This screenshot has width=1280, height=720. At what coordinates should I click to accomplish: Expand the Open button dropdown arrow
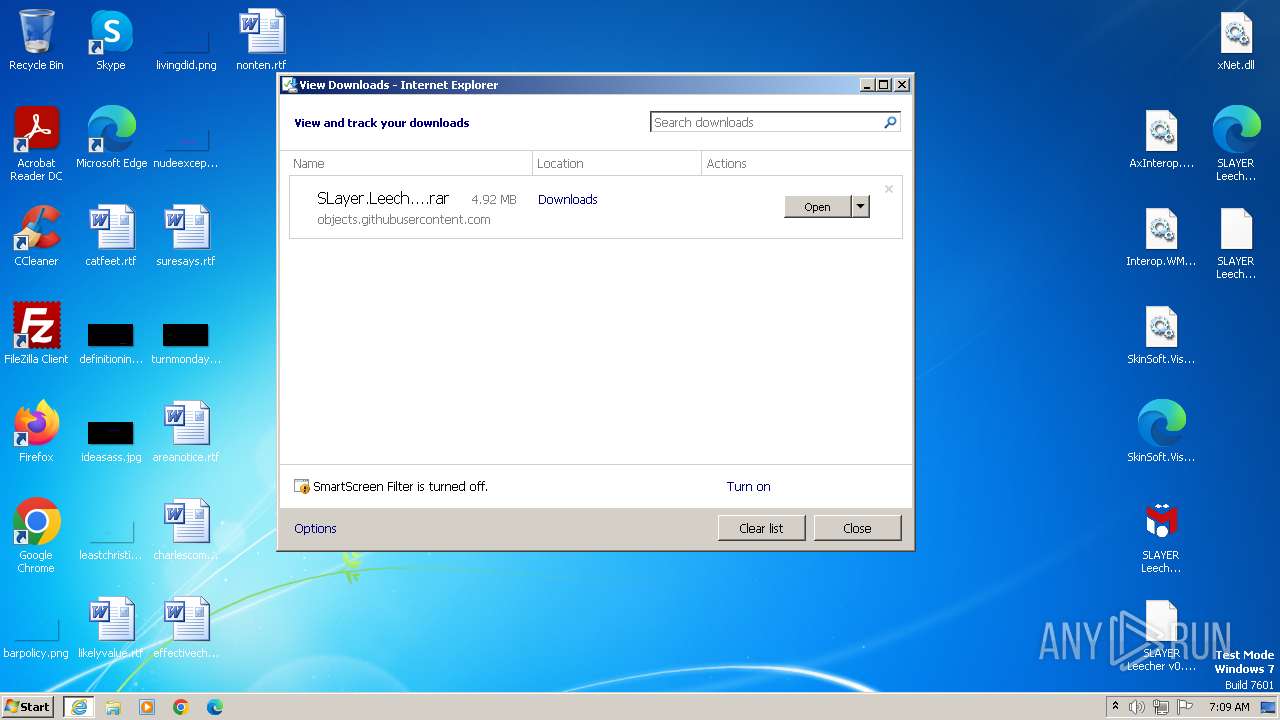[x=860, y=206]
